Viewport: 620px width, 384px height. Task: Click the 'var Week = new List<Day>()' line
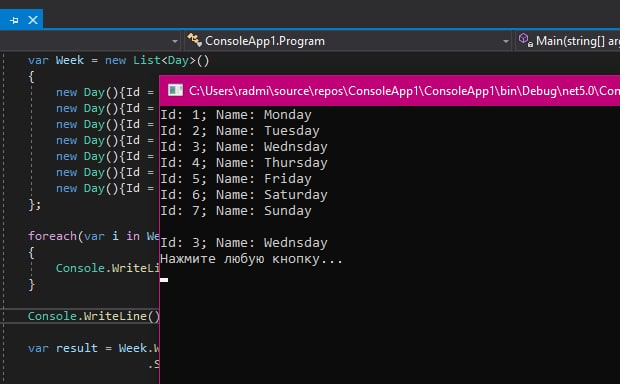coord(118,61)
